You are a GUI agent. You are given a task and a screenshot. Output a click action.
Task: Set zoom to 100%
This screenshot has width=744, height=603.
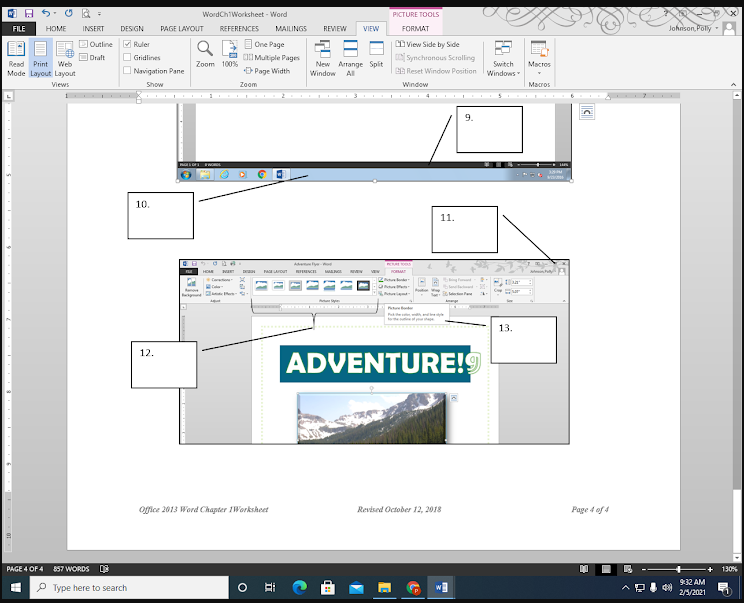pyautogui.click(x=230, y=54)
